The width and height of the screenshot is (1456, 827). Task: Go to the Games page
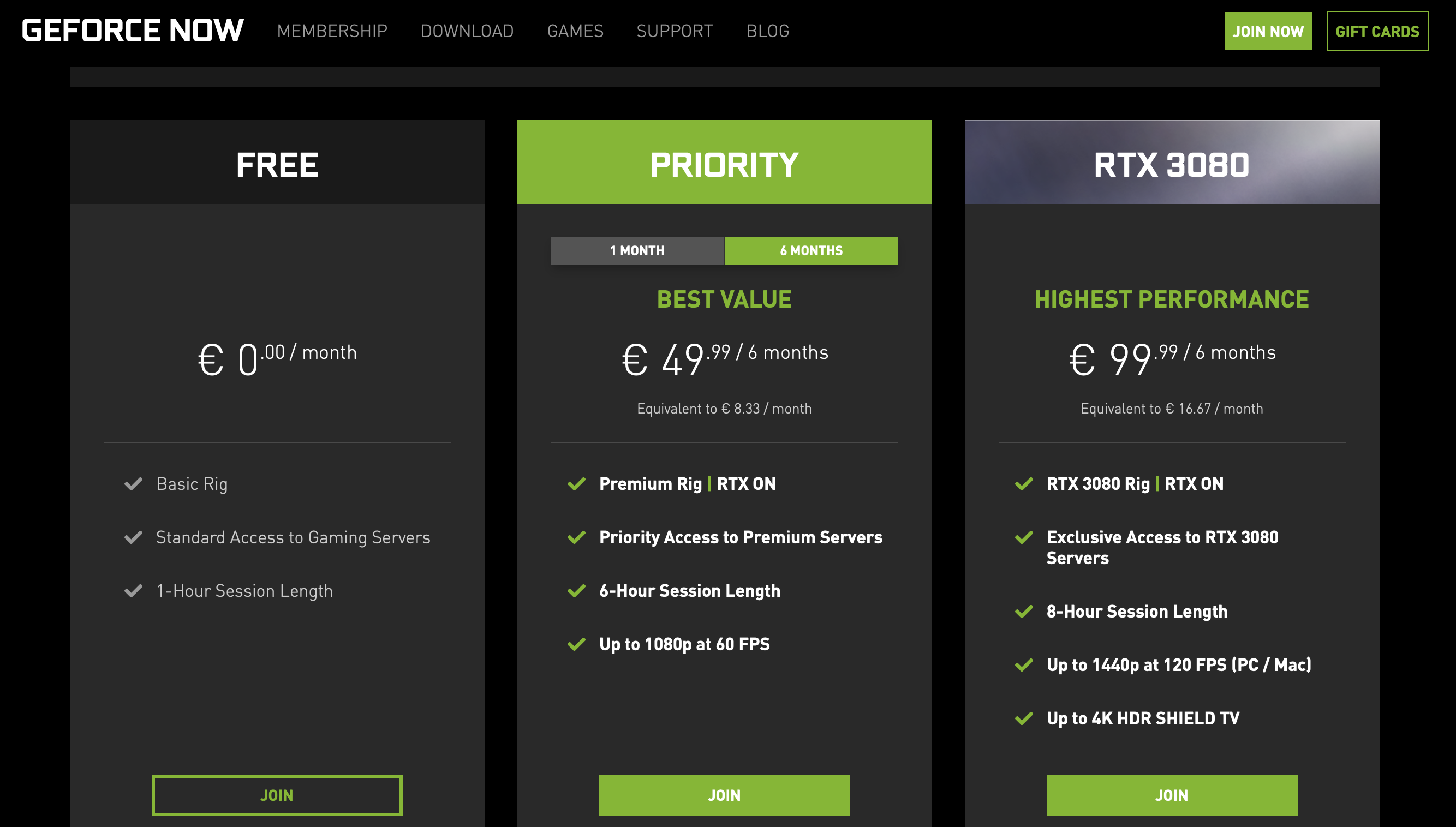pos(575,31)
